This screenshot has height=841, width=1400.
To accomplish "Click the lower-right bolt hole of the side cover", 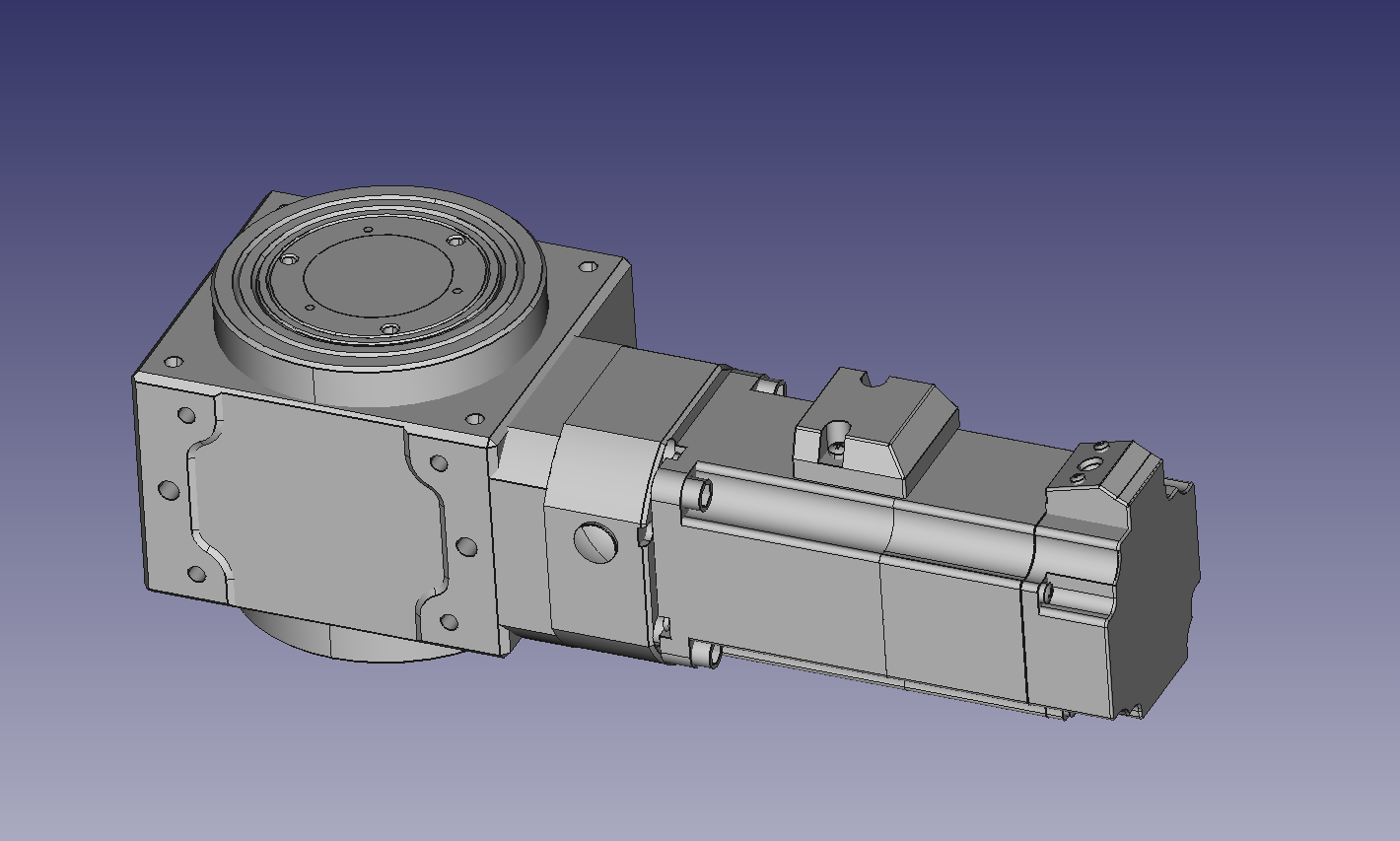I will (x=448, y=622).
